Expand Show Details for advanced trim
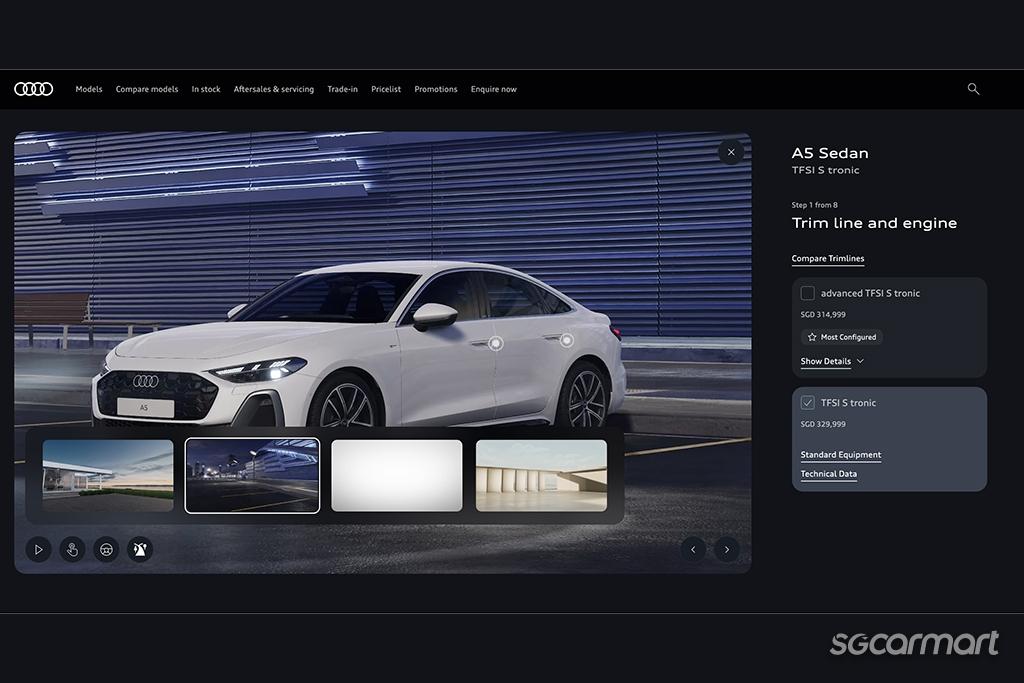Image resolution: width=1024 pixels, height=683 pixels. coord(832,361)
